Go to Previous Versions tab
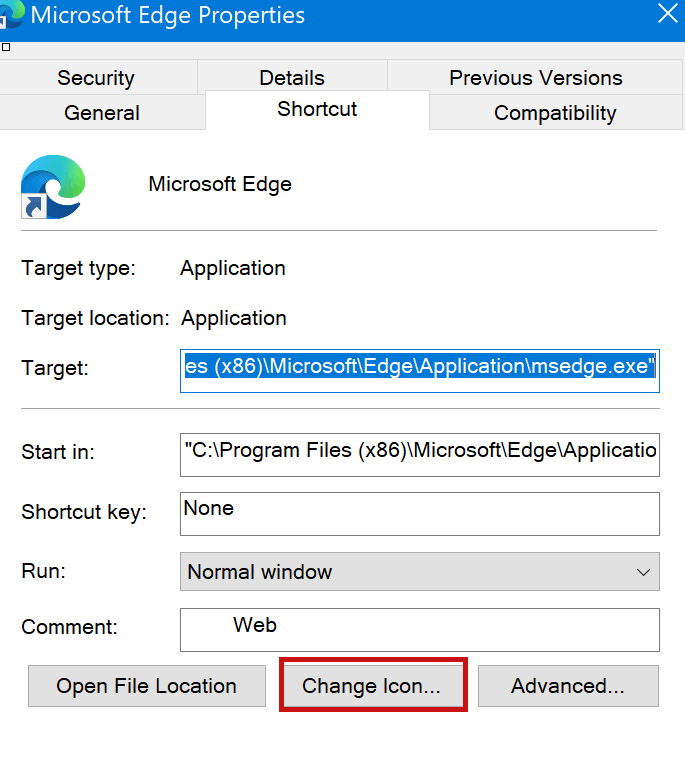The height and width of the screenshot is (762, 685). point(535,78)
